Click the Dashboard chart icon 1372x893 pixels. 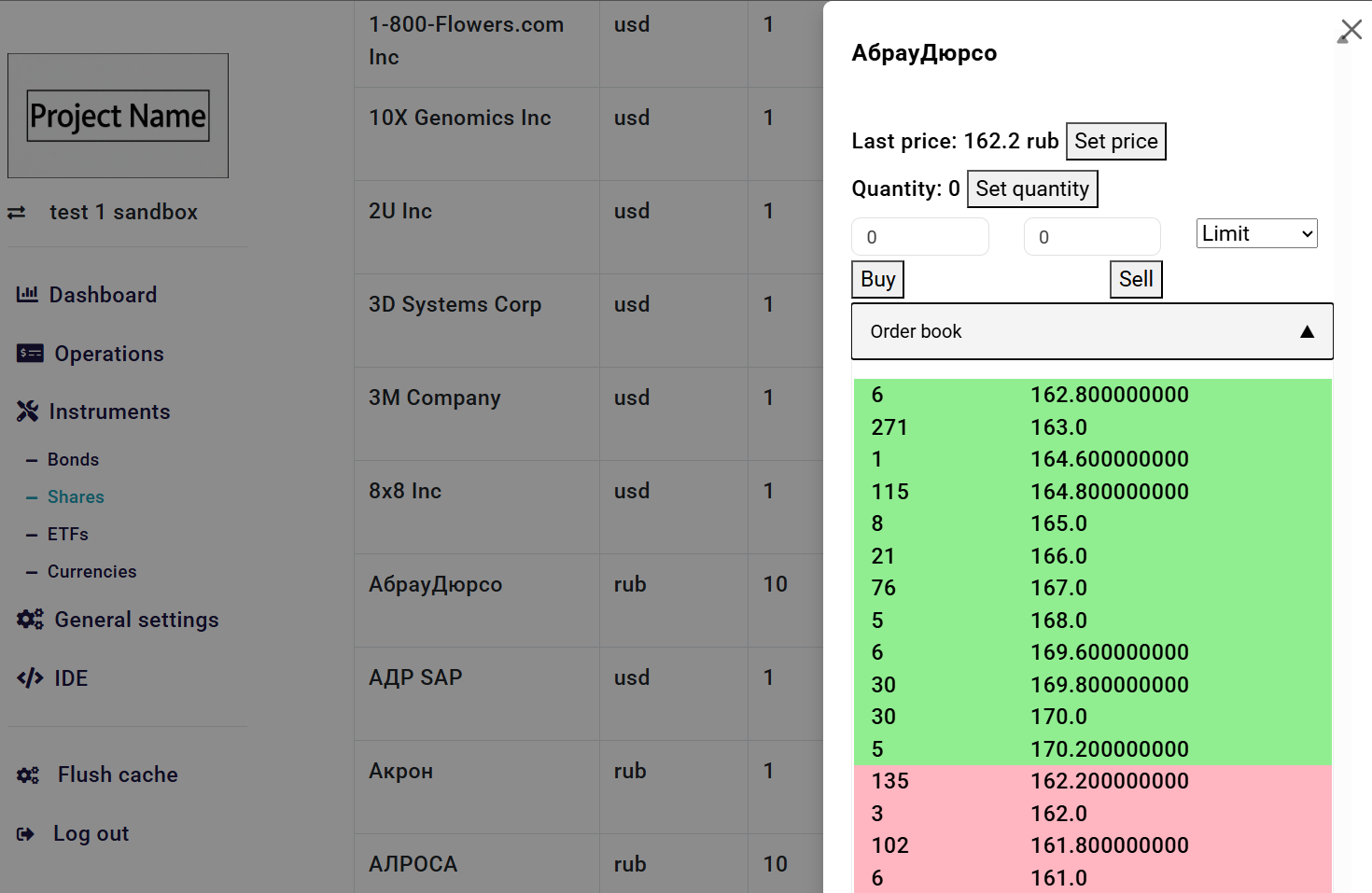coord(27,295)
